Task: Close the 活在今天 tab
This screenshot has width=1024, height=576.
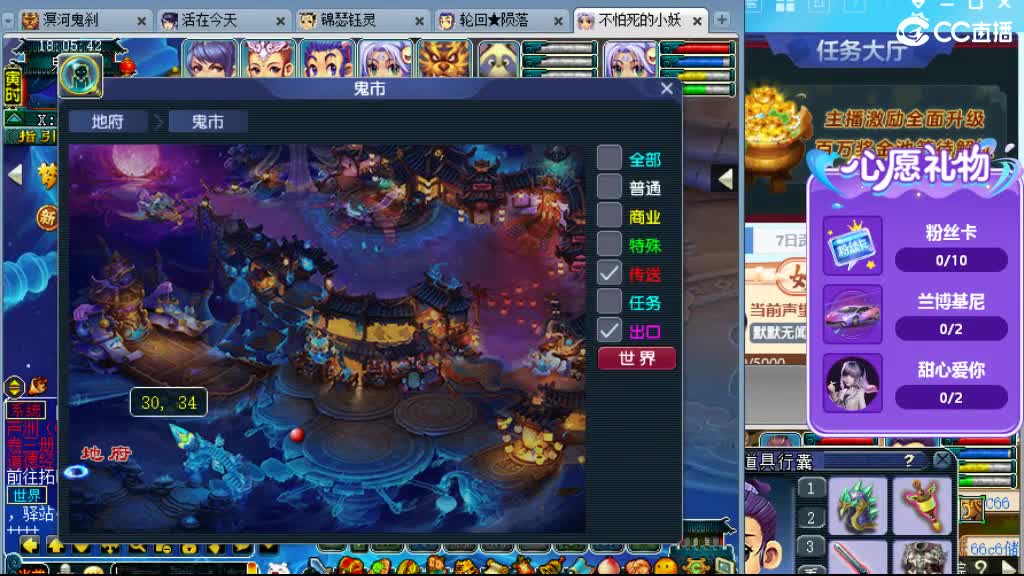Action: [280, 22]
